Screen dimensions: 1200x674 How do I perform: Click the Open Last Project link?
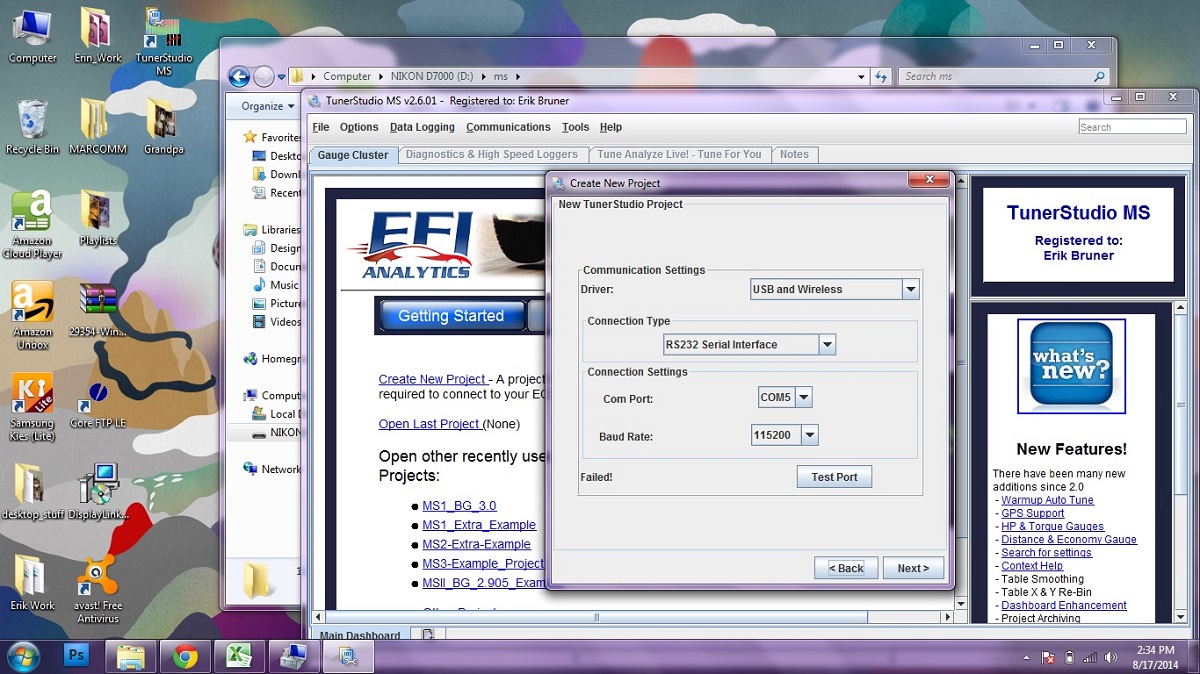(430, 424)
